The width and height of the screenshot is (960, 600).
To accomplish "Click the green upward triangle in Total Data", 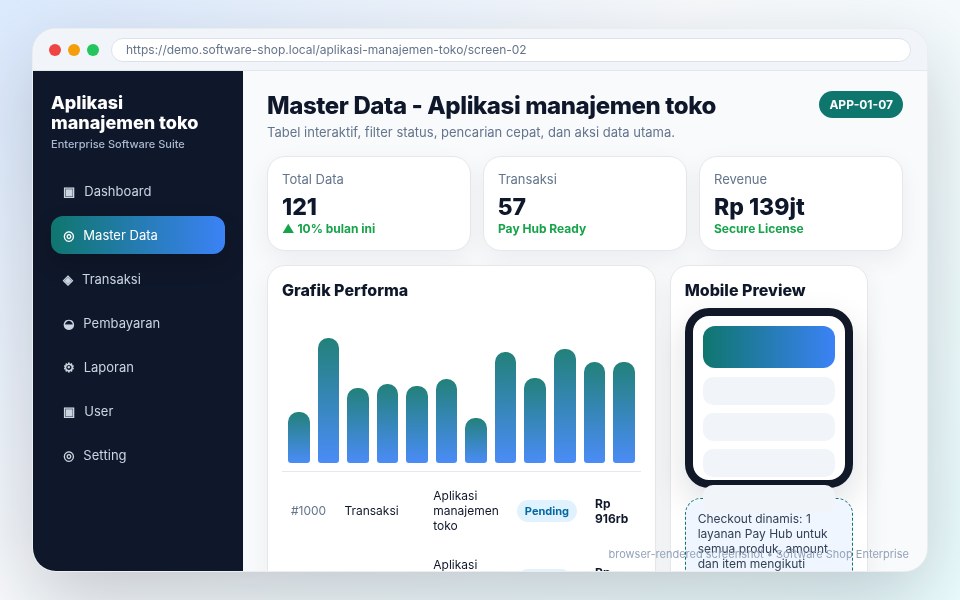I will point(288,228).
